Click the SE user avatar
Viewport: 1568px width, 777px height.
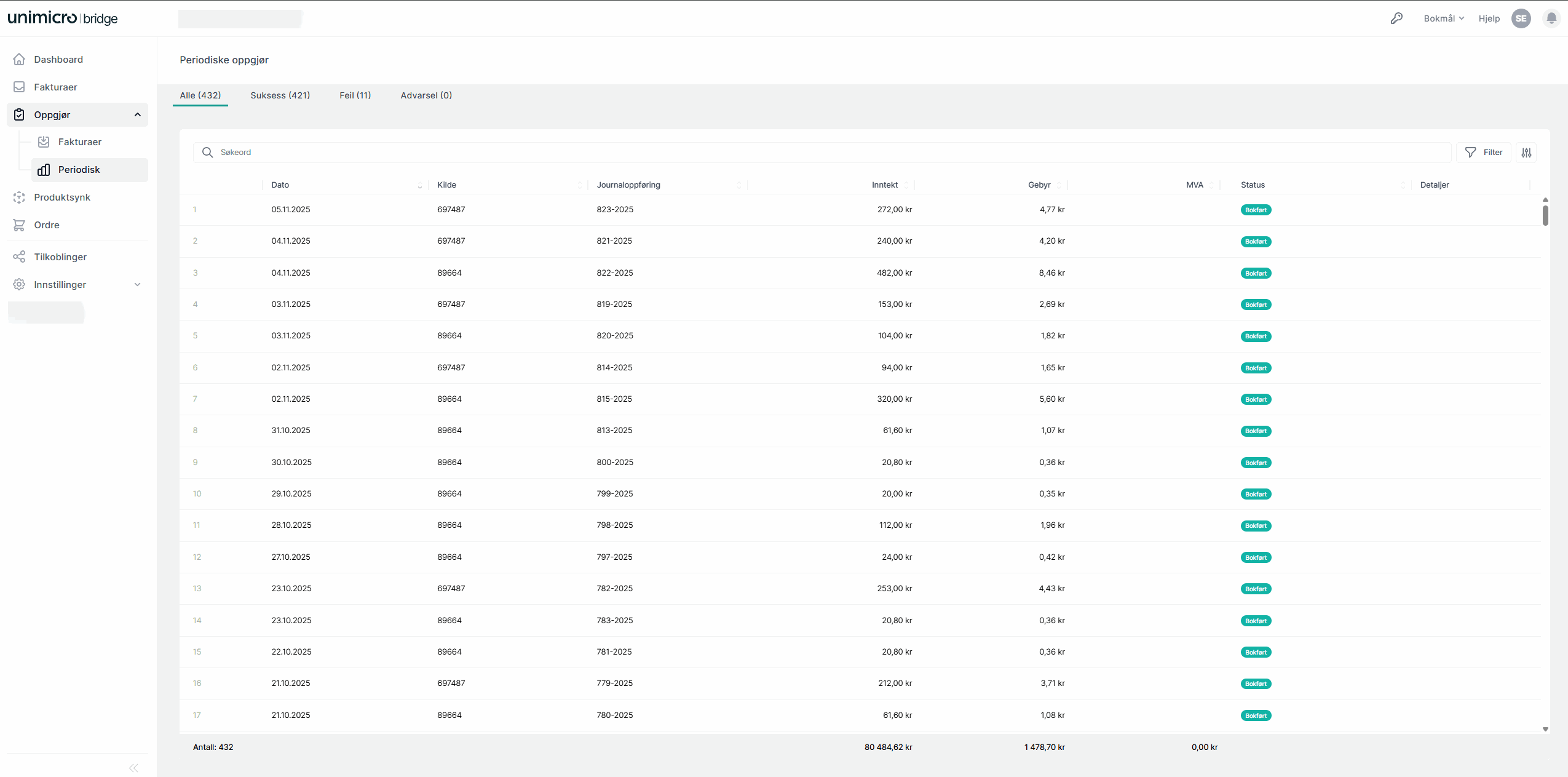click(1521, 18)
